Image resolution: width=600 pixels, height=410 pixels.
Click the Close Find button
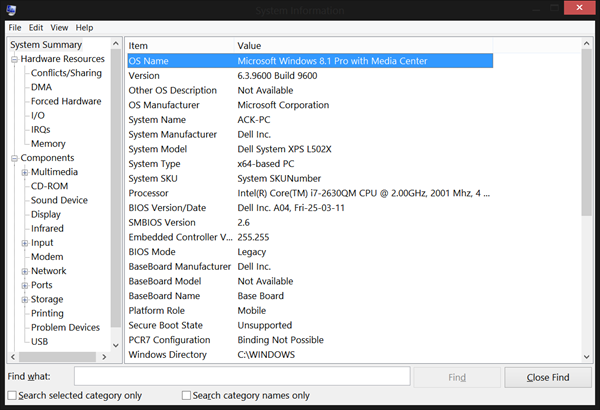point(548,377)
